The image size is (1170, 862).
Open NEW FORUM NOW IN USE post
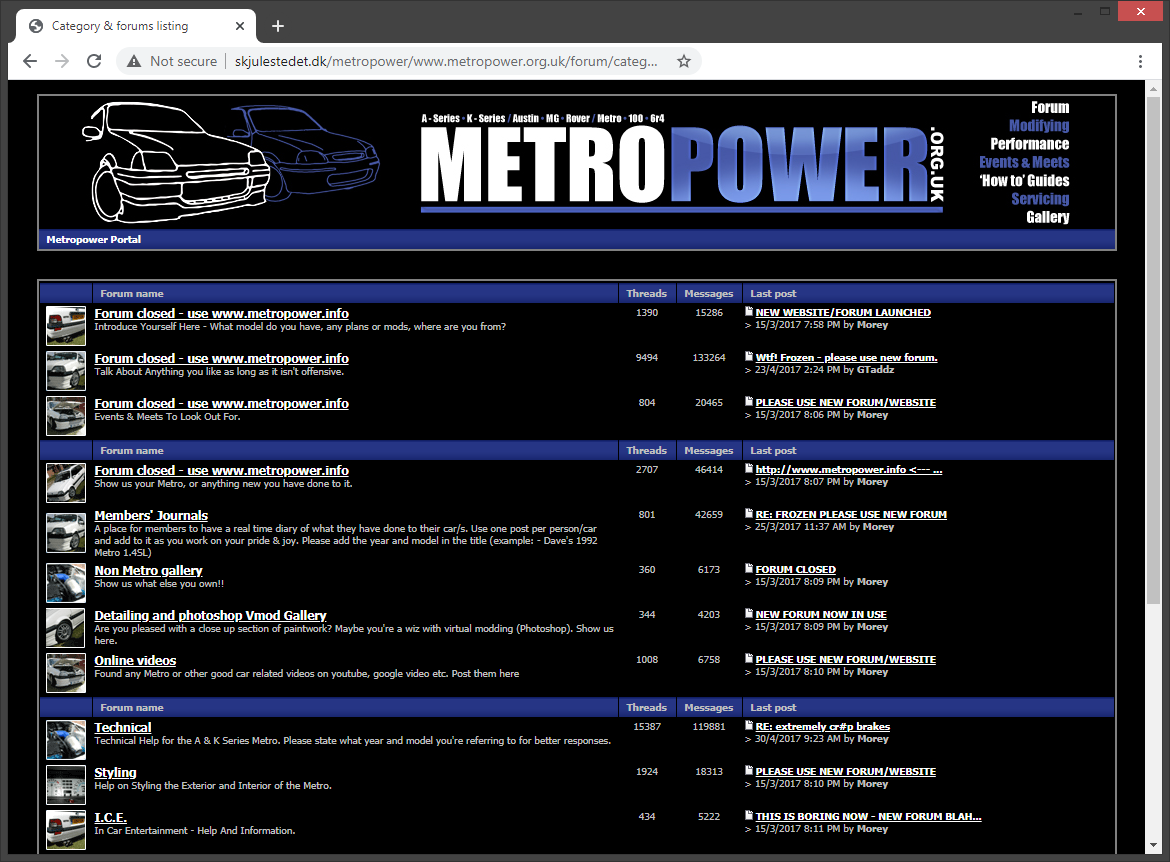pyautogui.click(x=821, y=614)
